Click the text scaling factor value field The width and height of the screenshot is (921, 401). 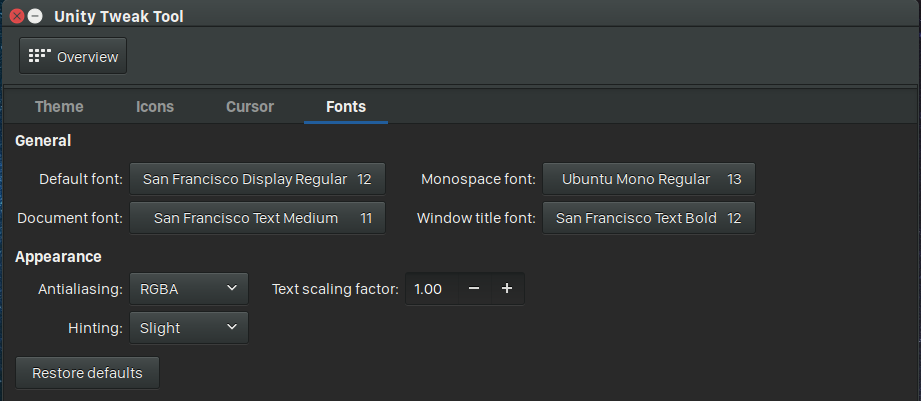(432, 289)
